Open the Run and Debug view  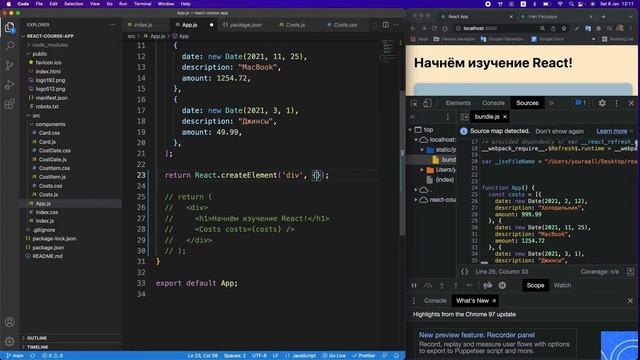tap(9, 85)
